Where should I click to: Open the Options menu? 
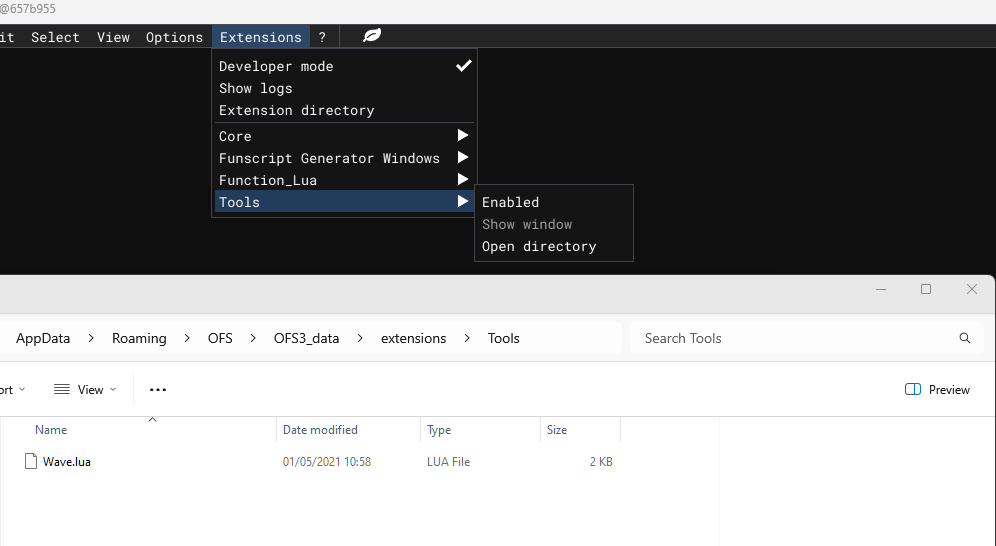(x=174, y=37)
